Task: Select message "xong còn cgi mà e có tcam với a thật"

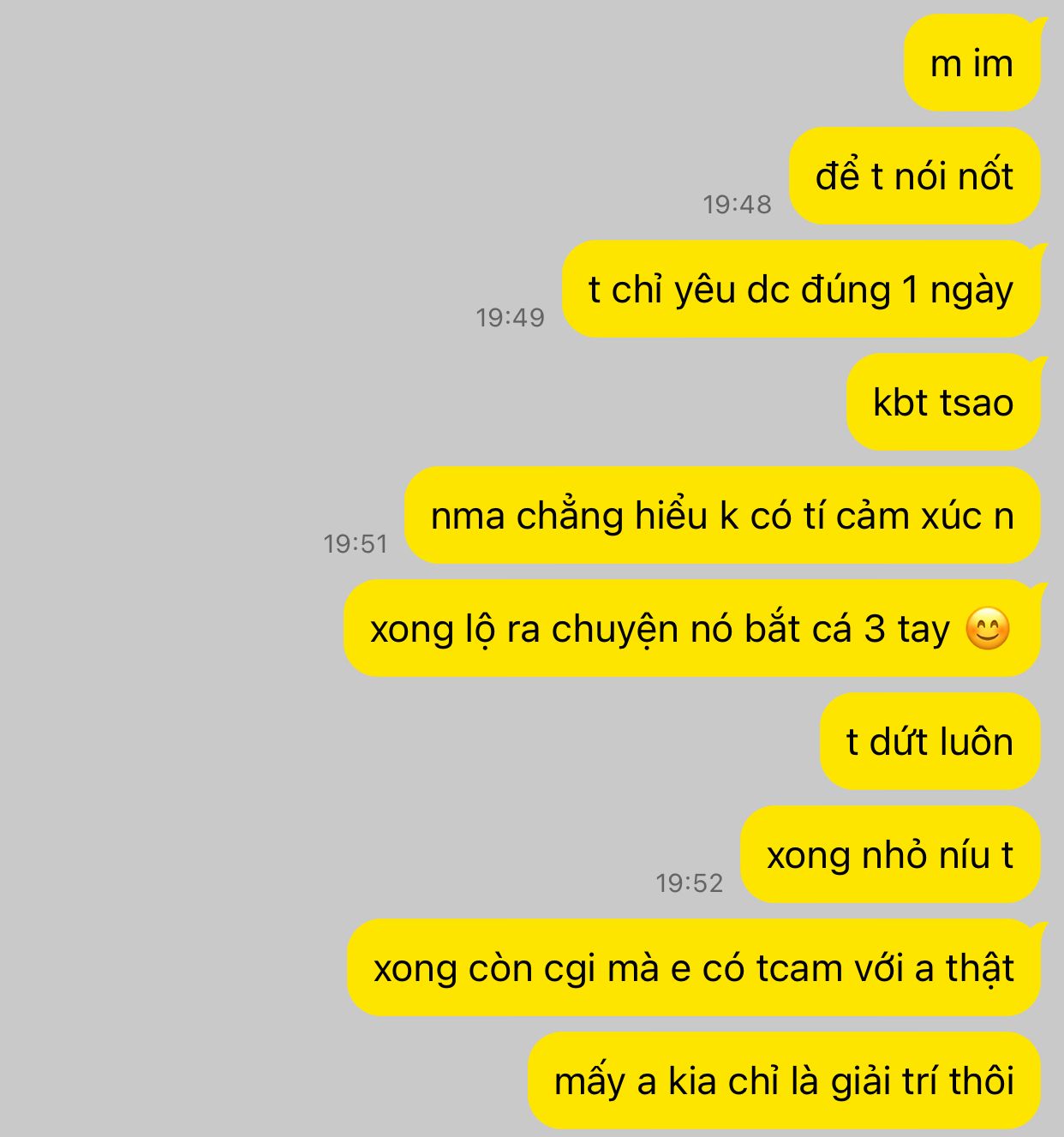Action: [x=694, y=967]
